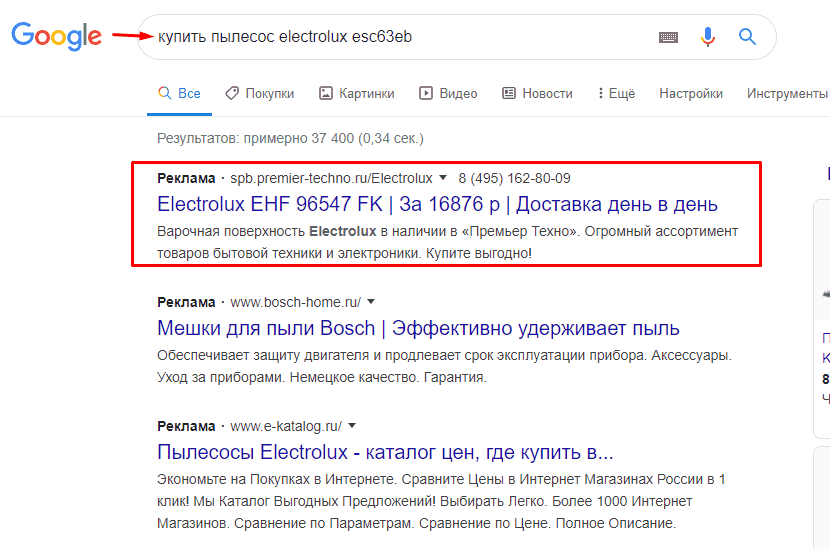830x549 pixels.
Task: Click the Видео play icon
Action: click(426, 94)
